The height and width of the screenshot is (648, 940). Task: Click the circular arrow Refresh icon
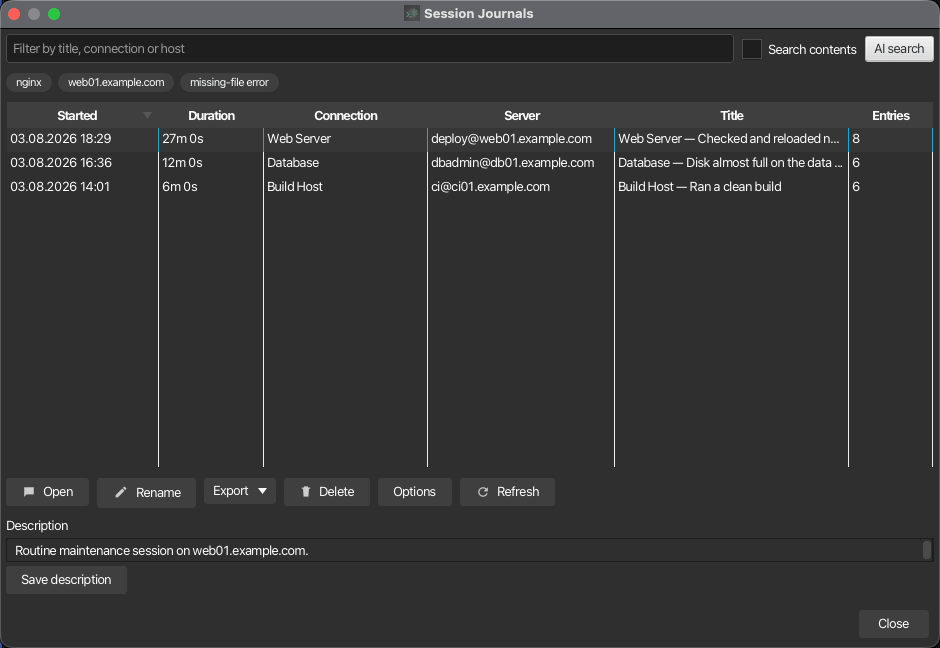483,492
